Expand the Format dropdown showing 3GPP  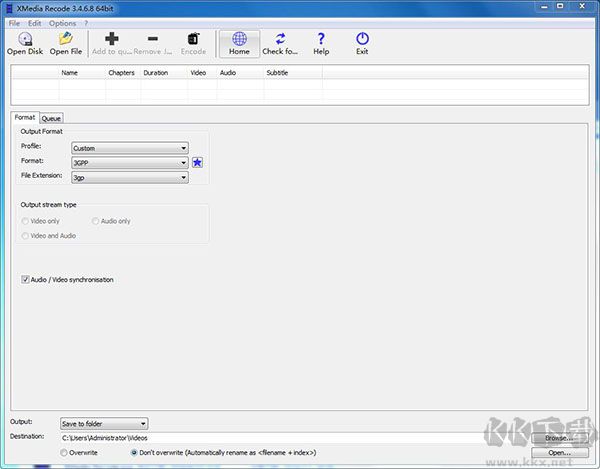[x=130, y=163]
